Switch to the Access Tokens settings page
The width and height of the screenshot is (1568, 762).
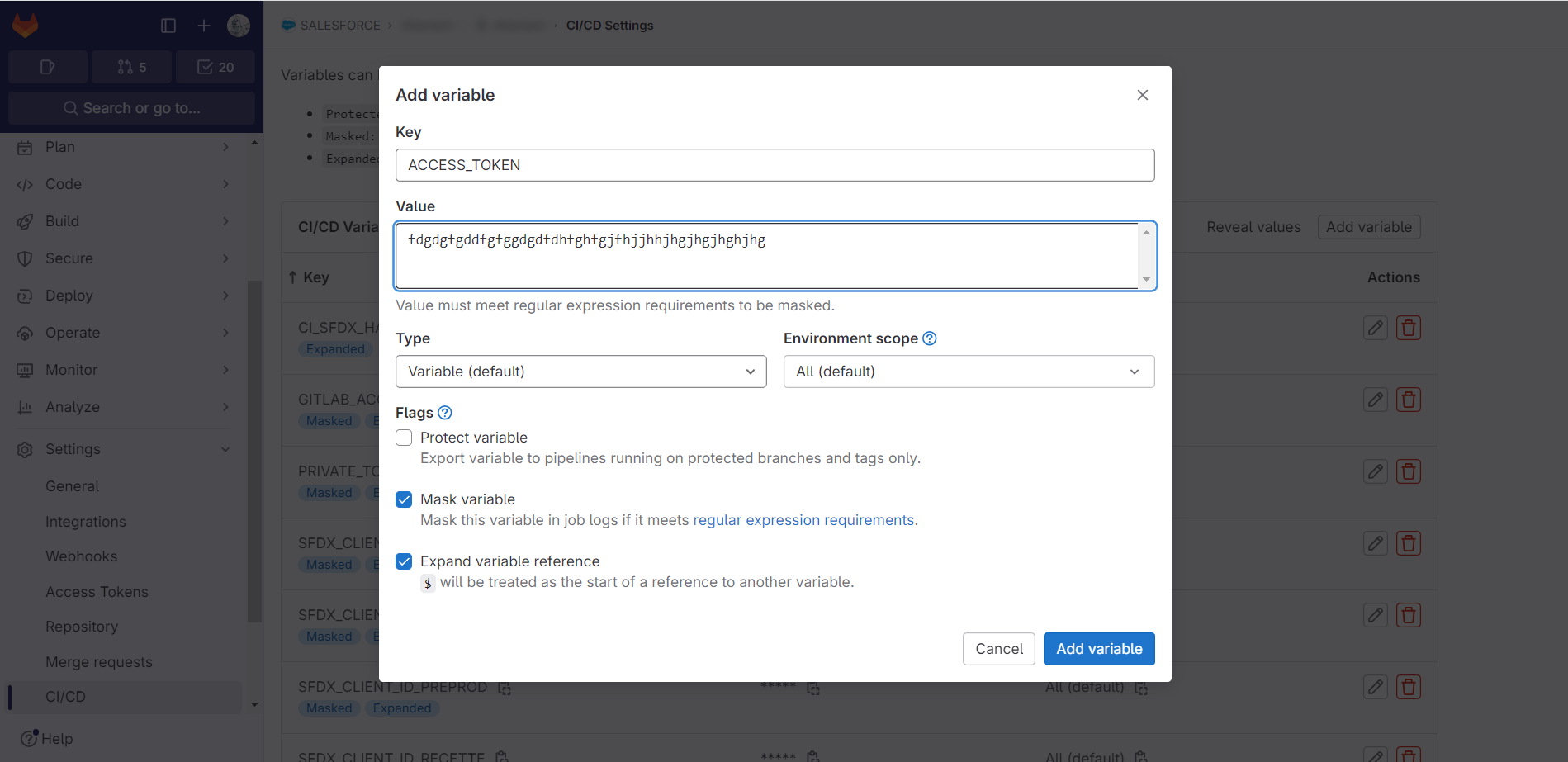[x=97, y=591]
